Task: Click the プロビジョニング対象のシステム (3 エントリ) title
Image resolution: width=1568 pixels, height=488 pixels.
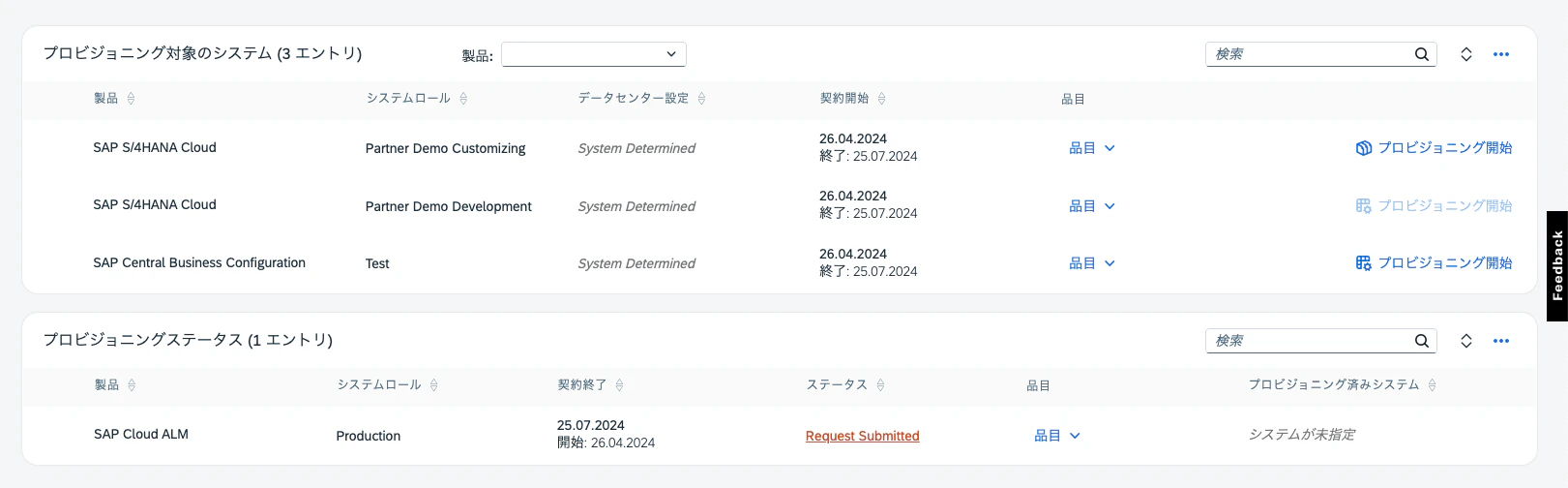Action: pyautogui.click(x=202, y=53)
